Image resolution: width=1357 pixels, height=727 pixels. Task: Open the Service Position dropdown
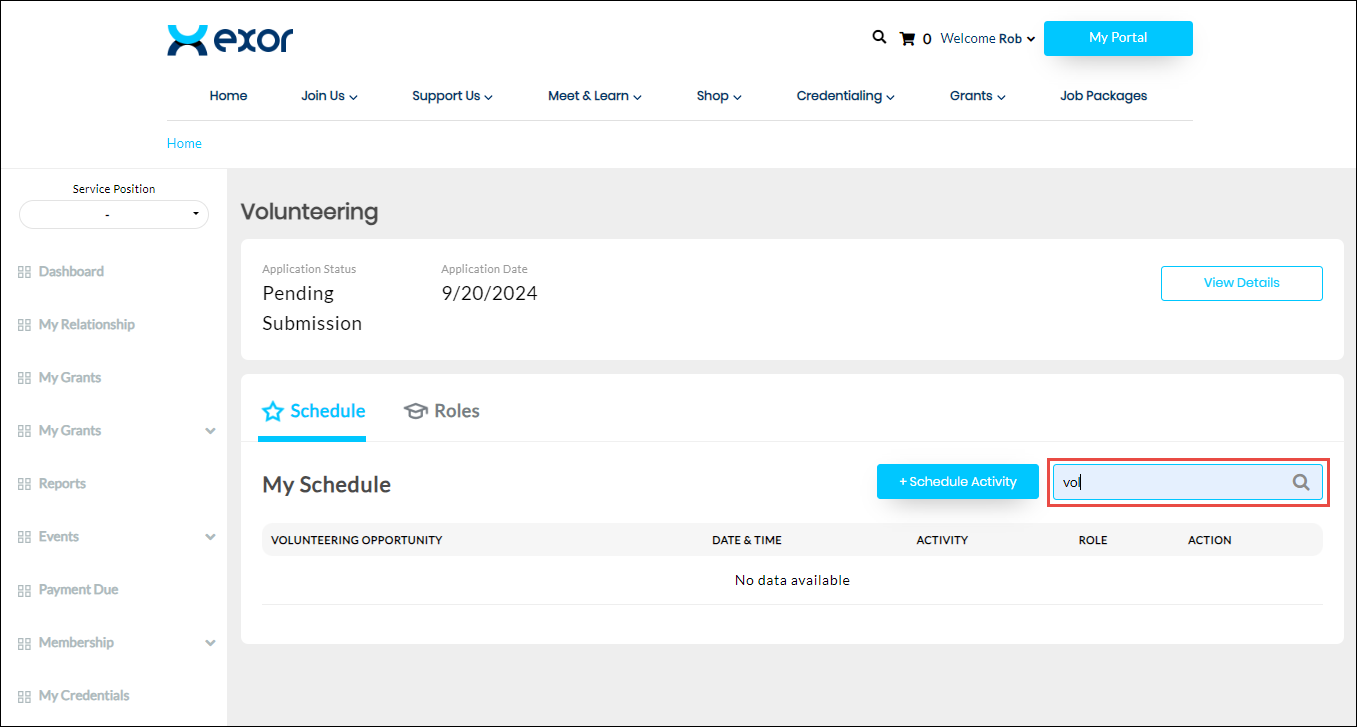114,214
